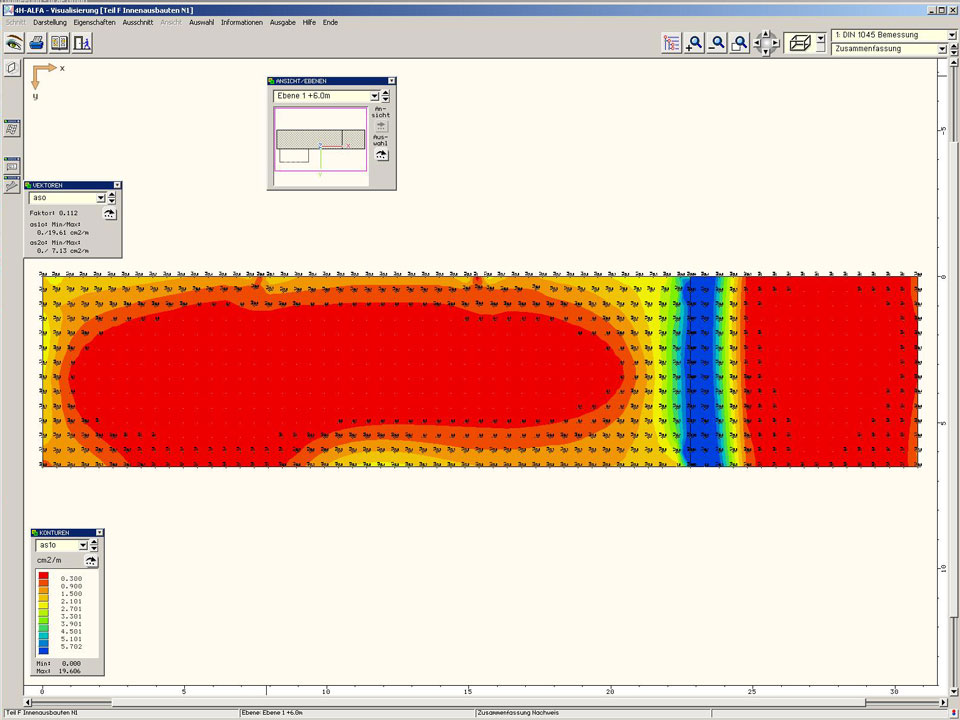The height and width of the screenshot is (720, 960).
Task: Open the Ausgabe menu
Action: 283,22
